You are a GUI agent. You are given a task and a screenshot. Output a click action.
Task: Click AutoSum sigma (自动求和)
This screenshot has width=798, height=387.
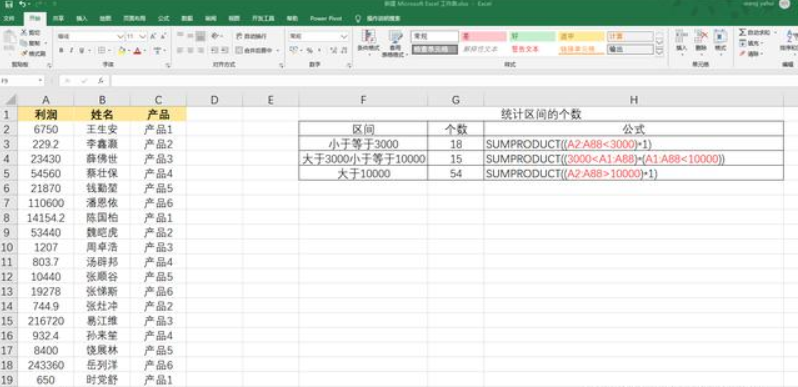coord(755,33)
